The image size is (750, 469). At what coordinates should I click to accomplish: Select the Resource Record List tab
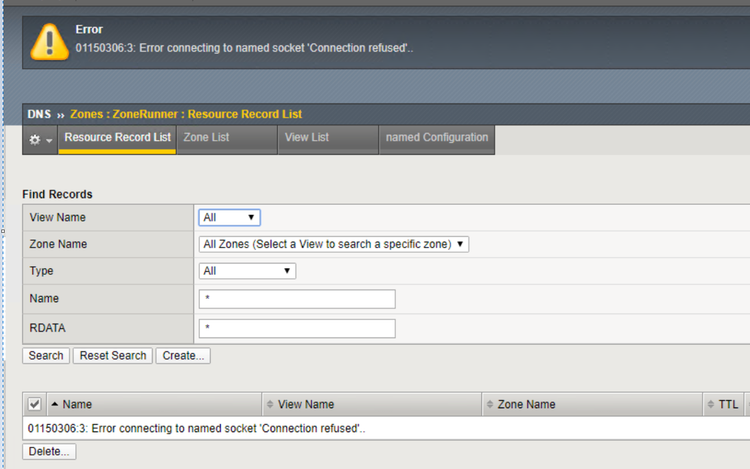[x=117, y=138]
